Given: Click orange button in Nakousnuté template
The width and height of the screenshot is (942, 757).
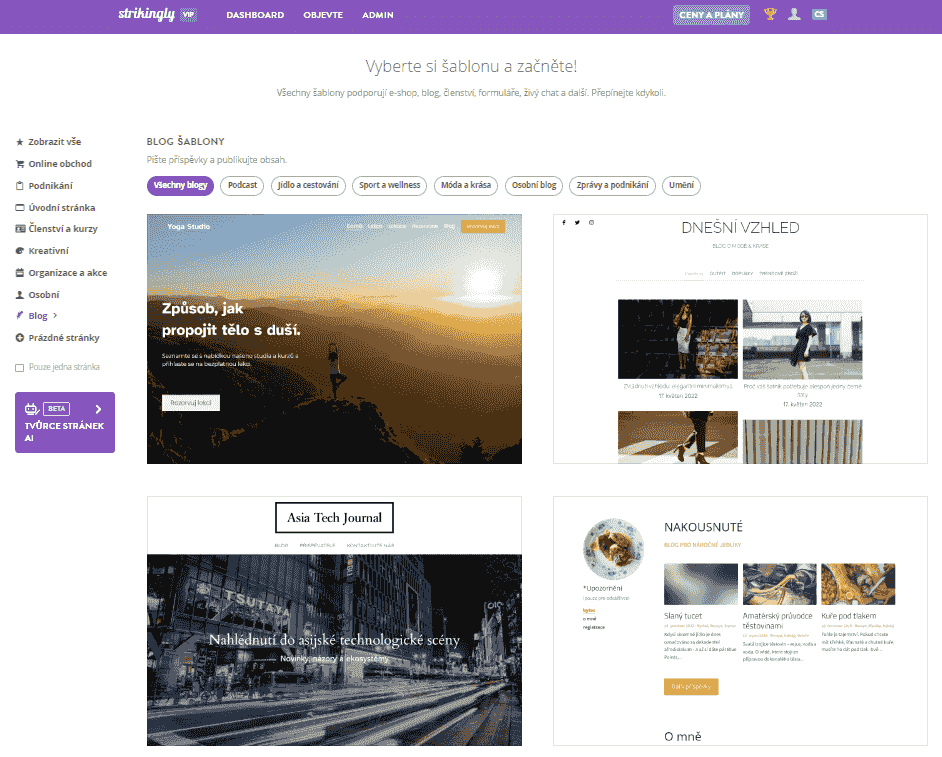Looking at the screenshot, I should 691,687.
